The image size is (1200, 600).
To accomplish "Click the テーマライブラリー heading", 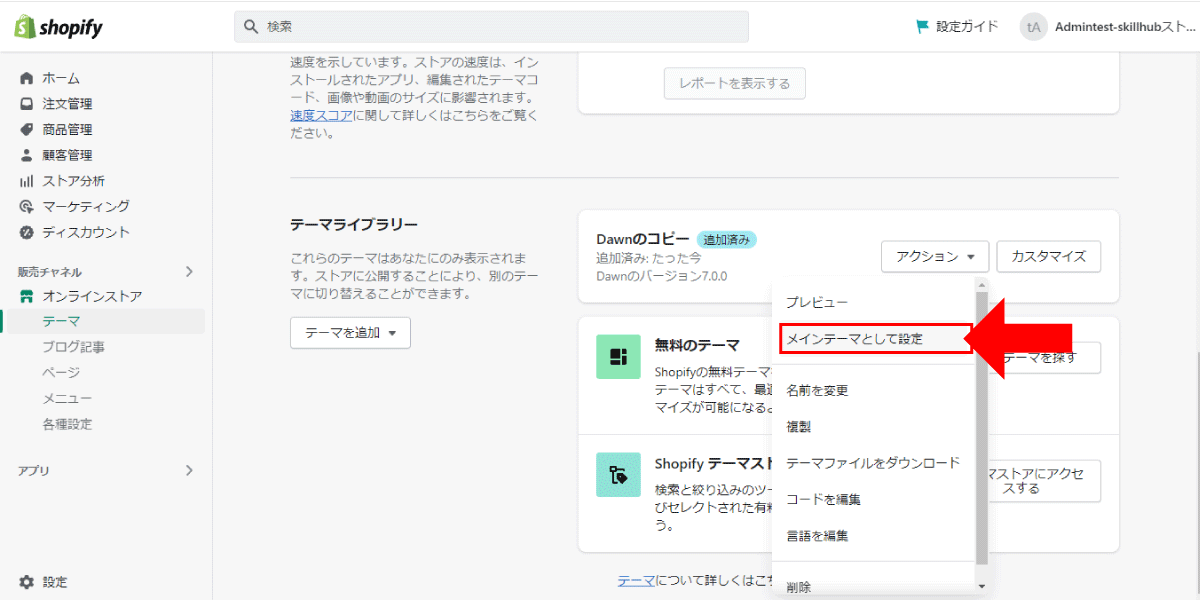I will point(354,225).
